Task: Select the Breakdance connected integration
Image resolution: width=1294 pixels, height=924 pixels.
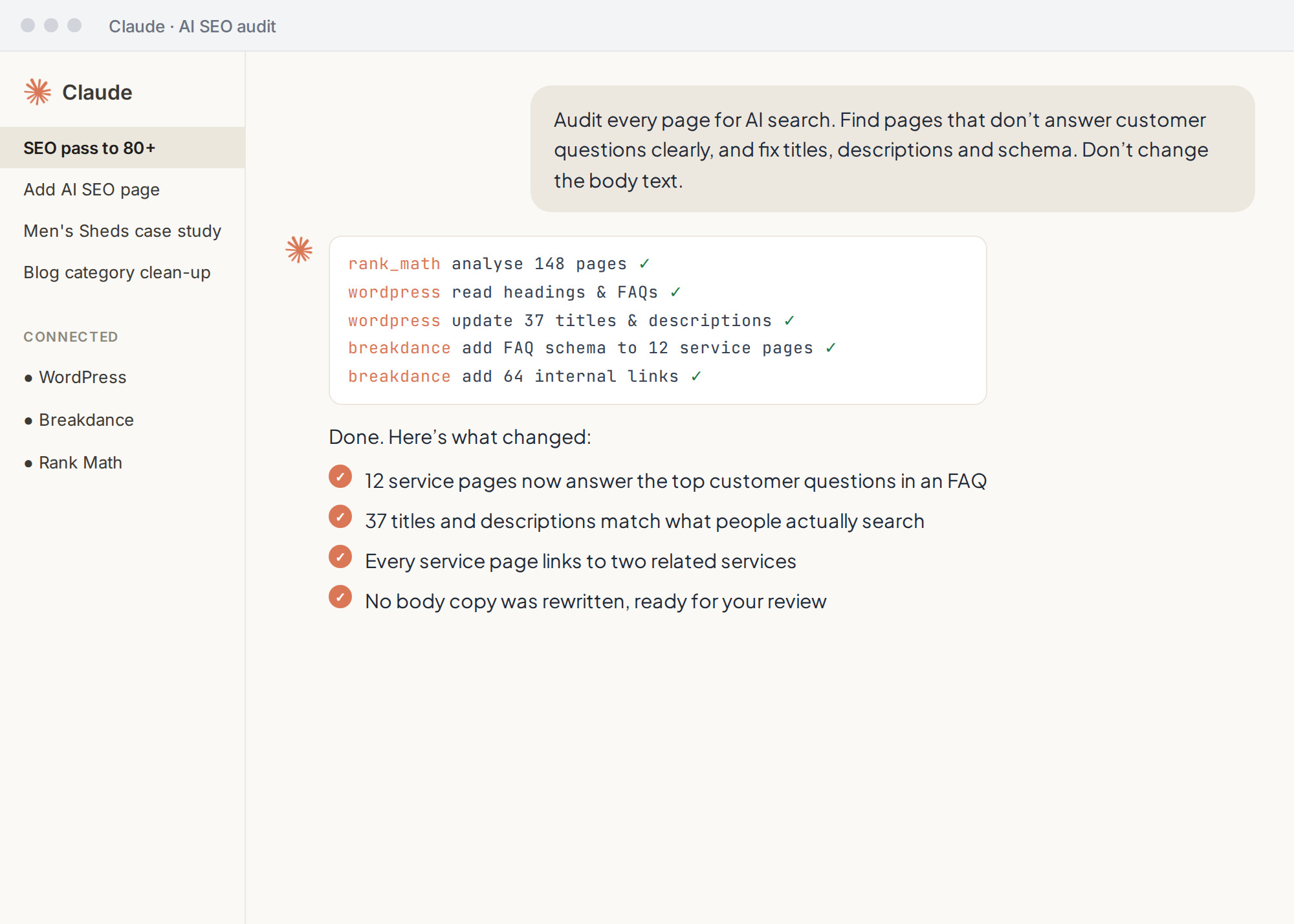Action: pos(79,420)
